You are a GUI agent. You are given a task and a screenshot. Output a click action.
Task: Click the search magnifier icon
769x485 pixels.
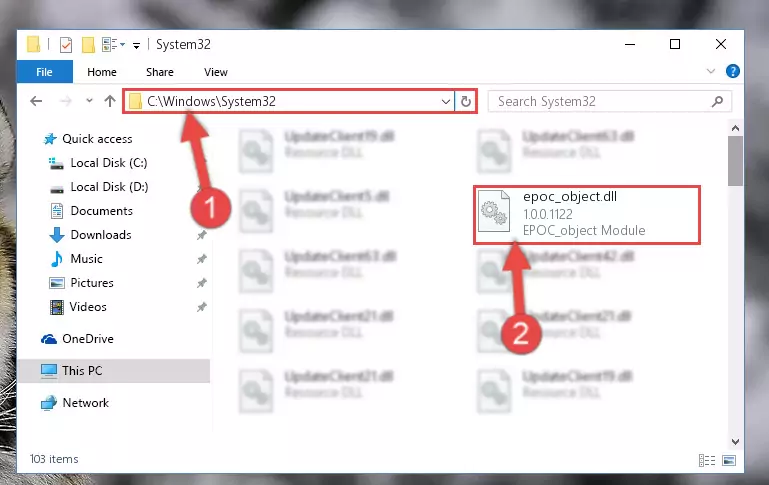(x=717, y=102)
